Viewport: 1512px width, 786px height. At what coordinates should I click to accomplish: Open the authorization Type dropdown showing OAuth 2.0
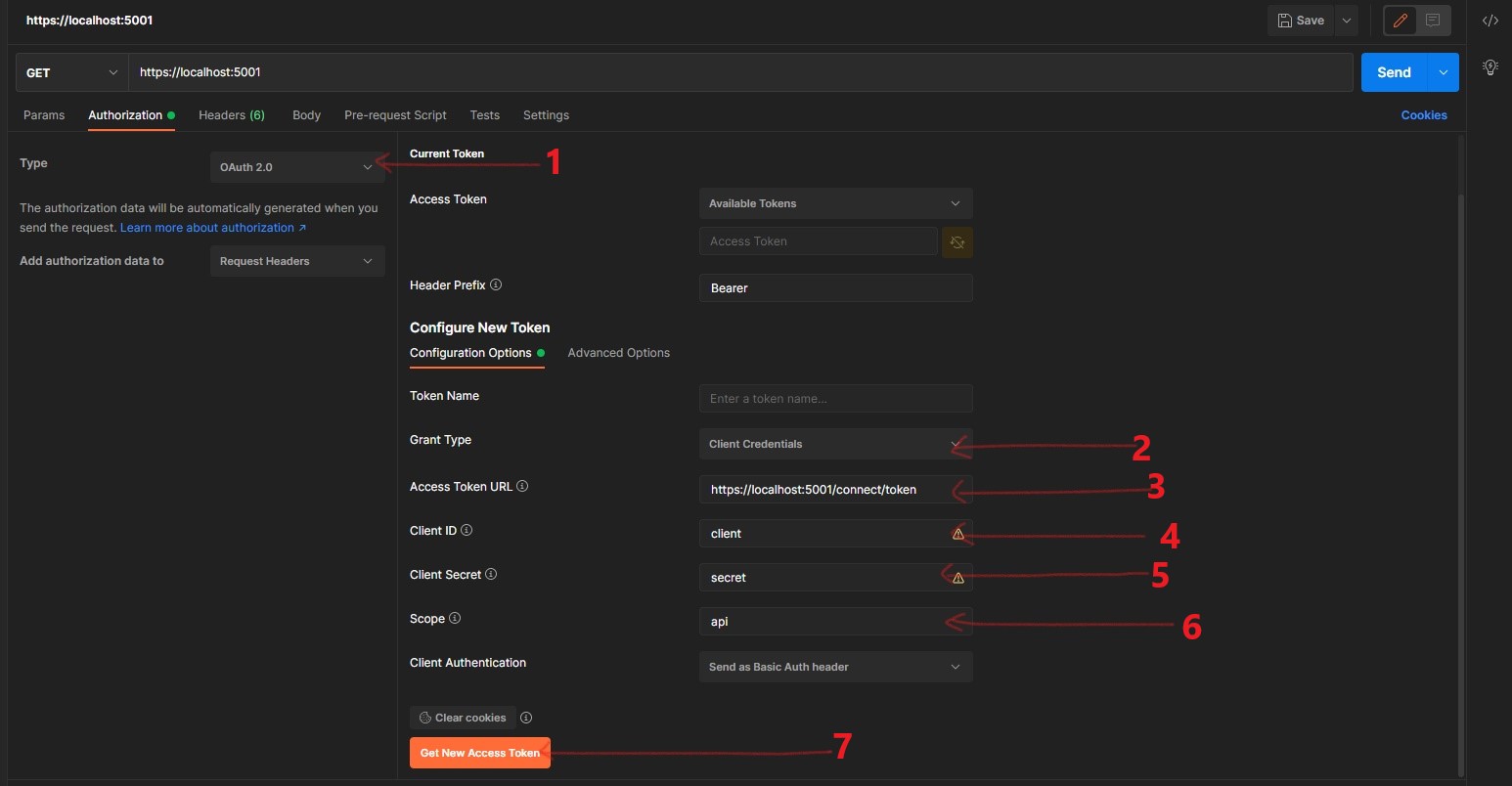coord(296,167)
